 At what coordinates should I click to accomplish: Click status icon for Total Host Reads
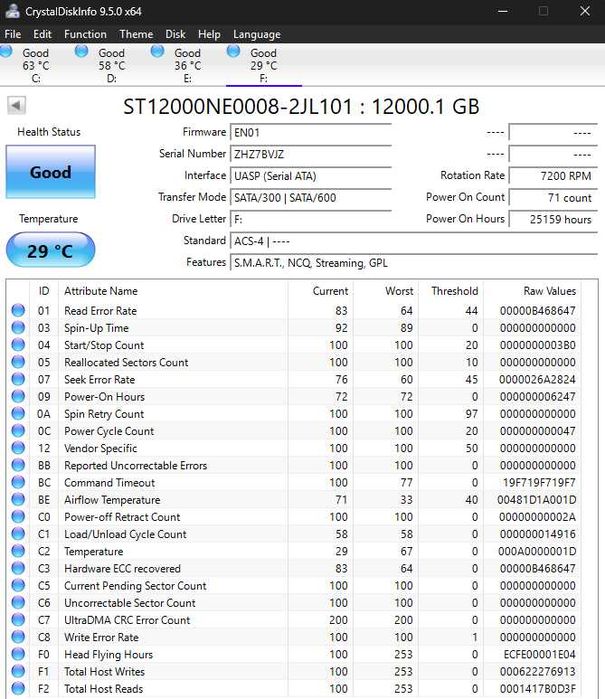pos(18,688)
